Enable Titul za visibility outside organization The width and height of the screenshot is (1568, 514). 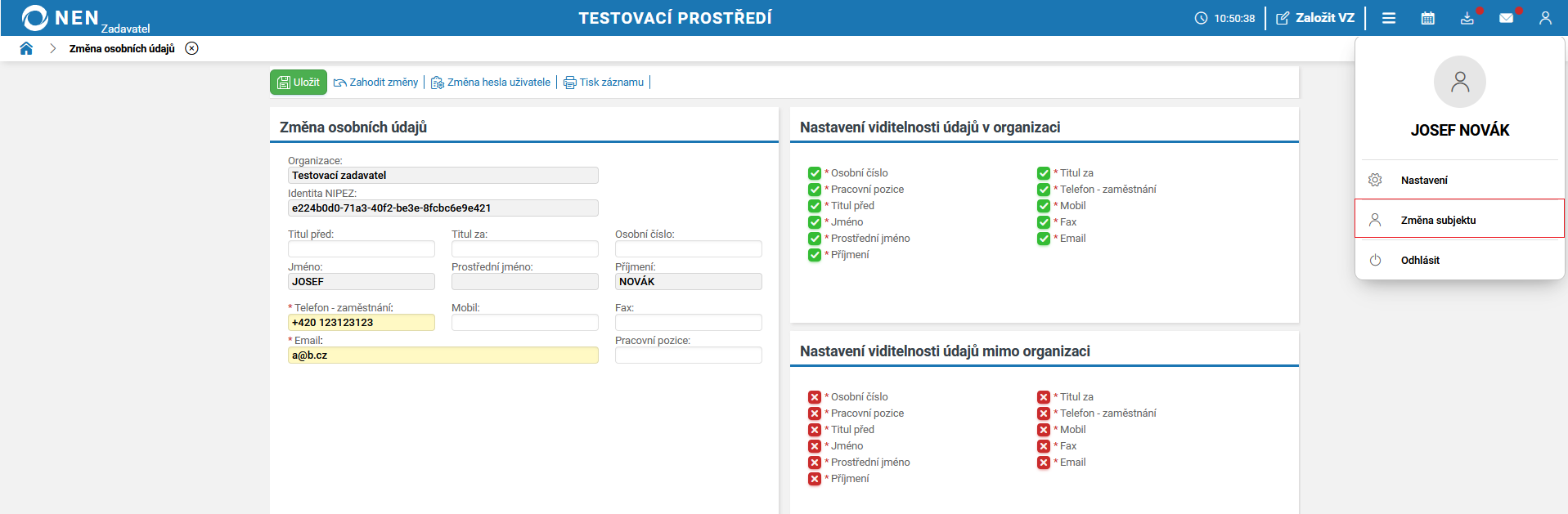[1044, 397]
